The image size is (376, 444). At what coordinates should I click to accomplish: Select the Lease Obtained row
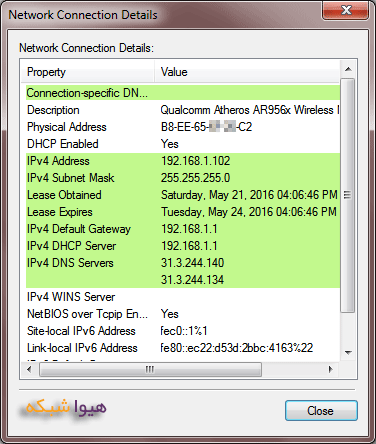point(183,195)
